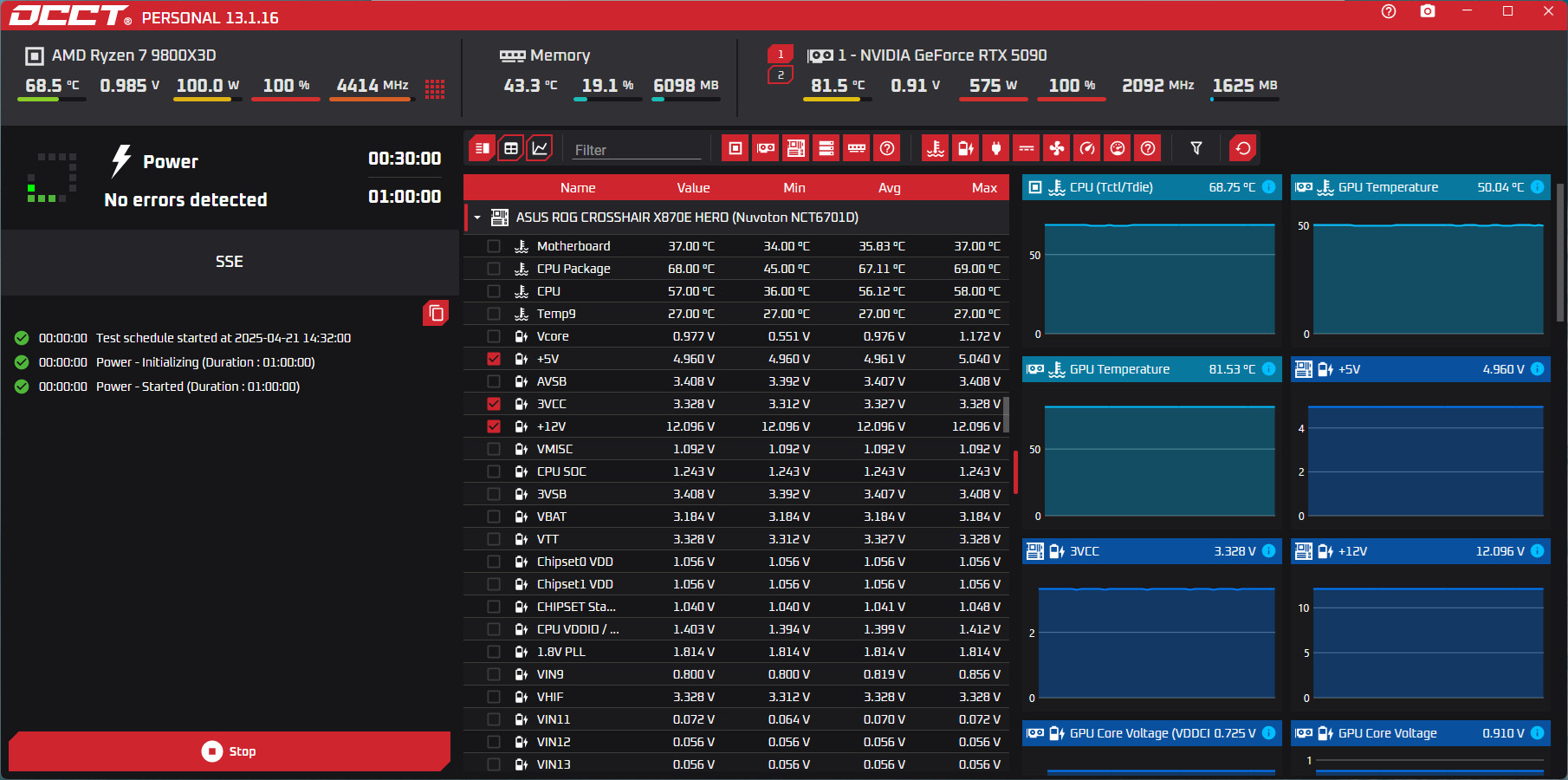Toggle power plug sensor type filter
Viewport: 1568px width, 780px height.
pyautogui.click(x=996, y=148)
